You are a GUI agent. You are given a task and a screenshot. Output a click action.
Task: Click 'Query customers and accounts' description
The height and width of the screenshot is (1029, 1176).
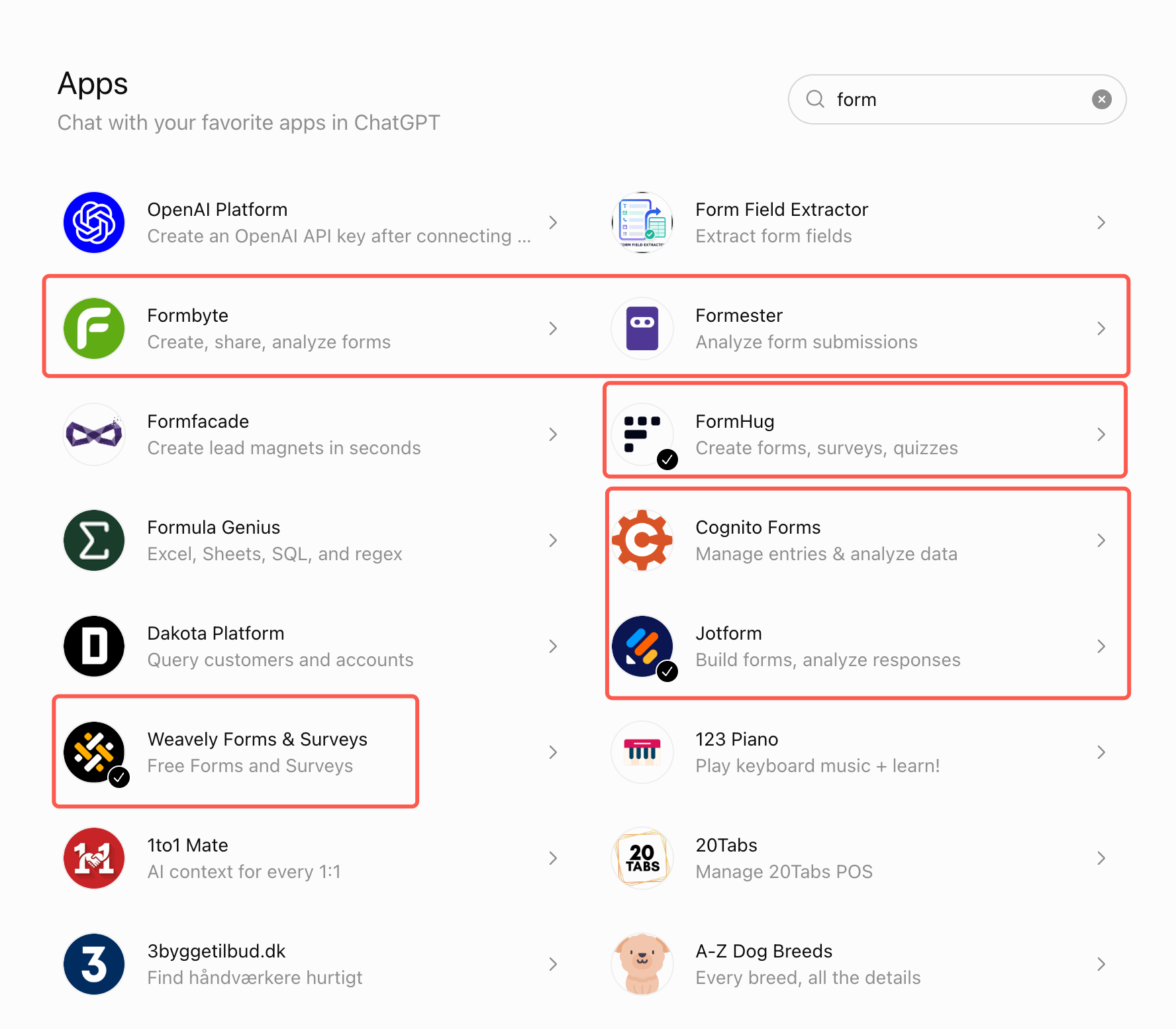(280, 660)
